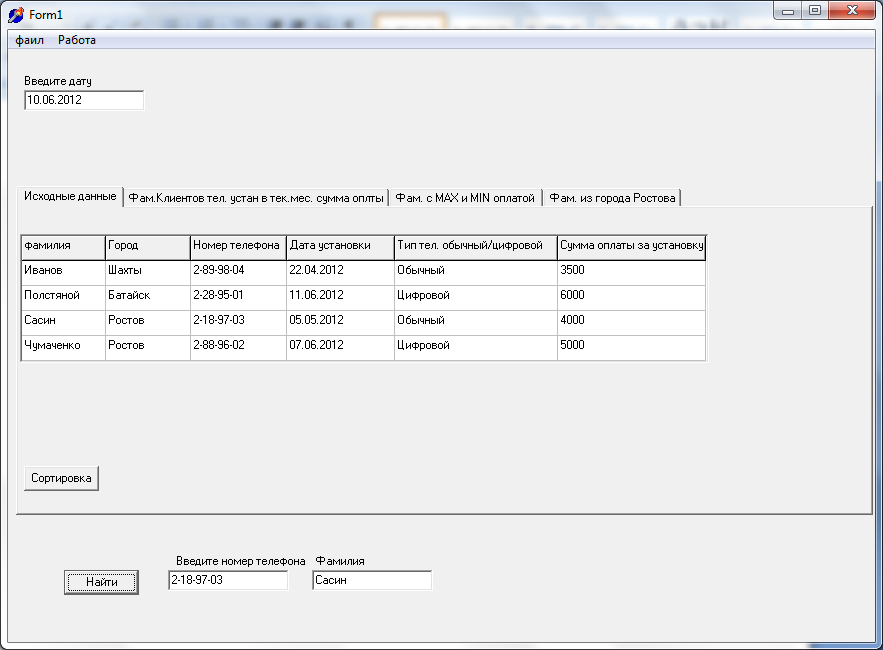883x650 pixels.
Task: Click the Фамилия field showing Сасин
Action: 372,580
